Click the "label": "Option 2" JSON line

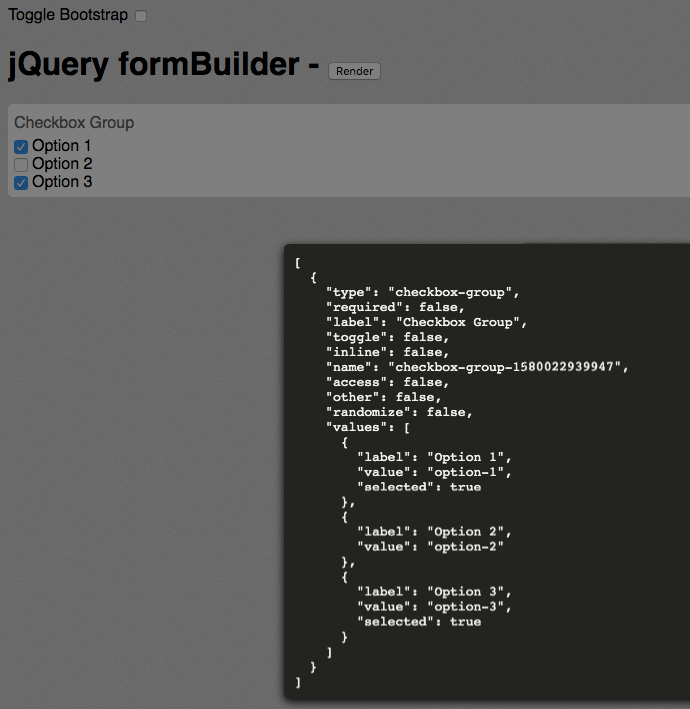tap(434, 532)
